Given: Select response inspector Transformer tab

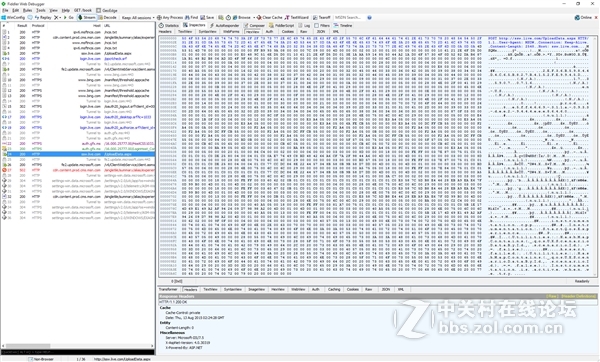Looking at the screenshot, I should 168,289.
